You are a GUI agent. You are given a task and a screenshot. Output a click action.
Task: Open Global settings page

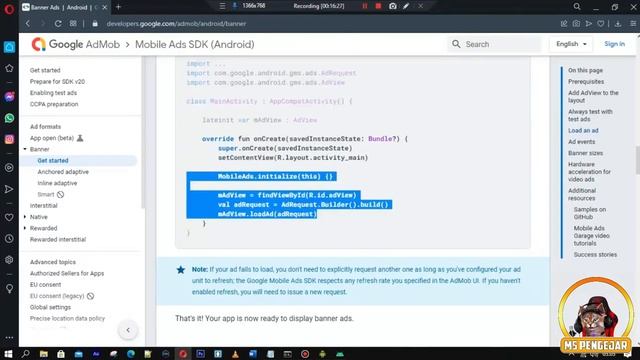(x=50, y=307)
